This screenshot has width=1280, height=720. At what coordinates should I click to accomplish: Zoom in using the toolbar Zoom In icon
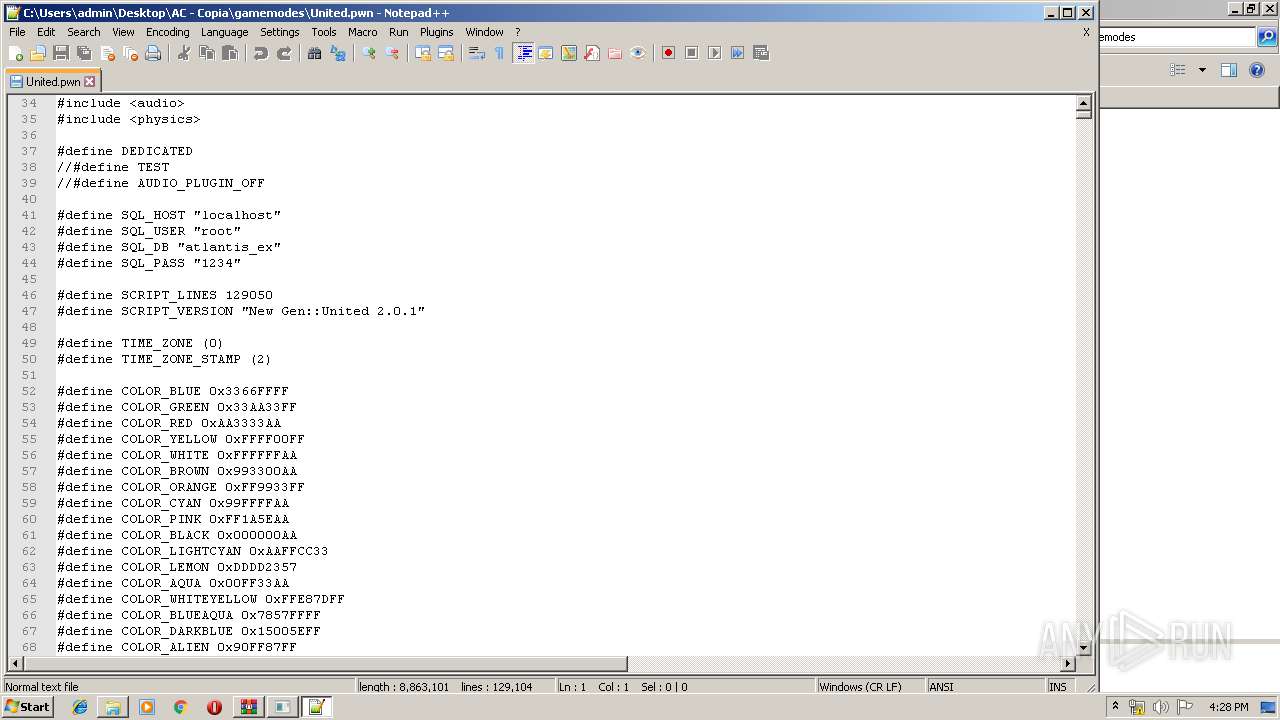[369, 53]
